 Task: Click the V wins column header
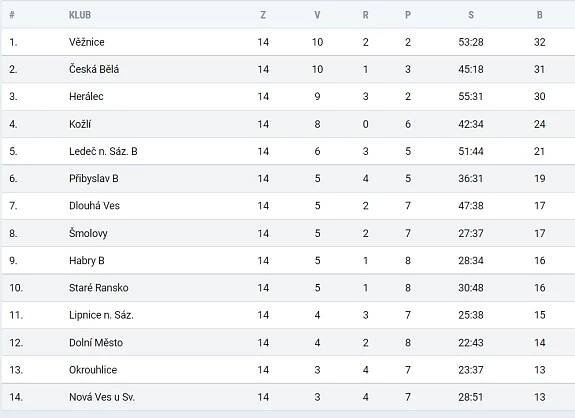point(317,15)
